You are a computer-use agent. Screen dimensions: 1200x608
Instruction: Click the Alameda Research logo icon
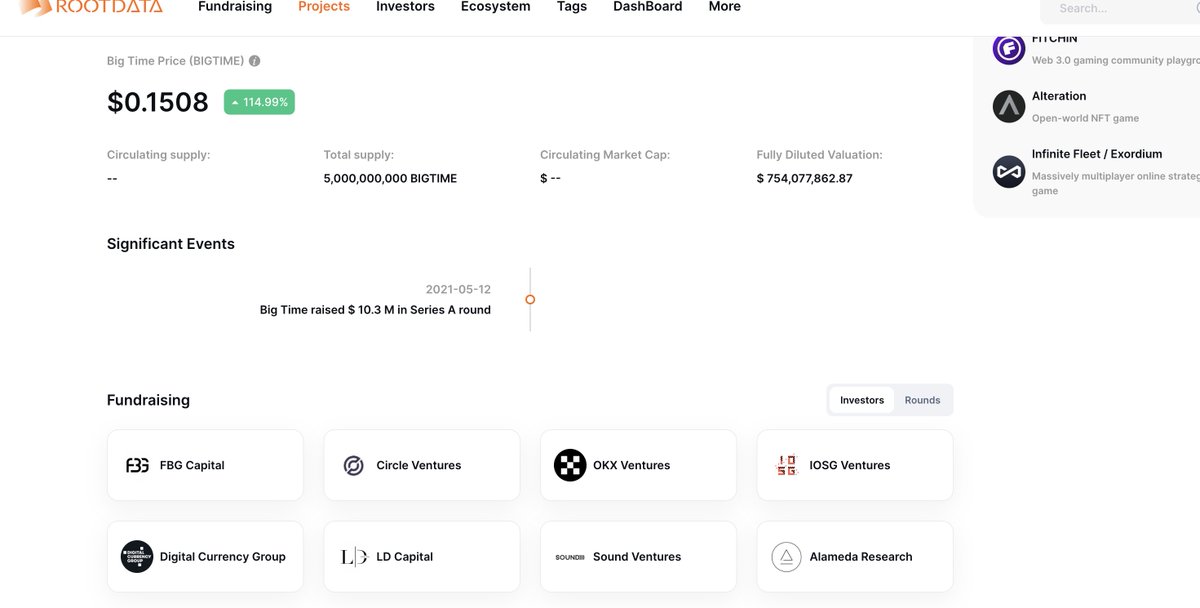pyautogui.click(x=786, y=557)
